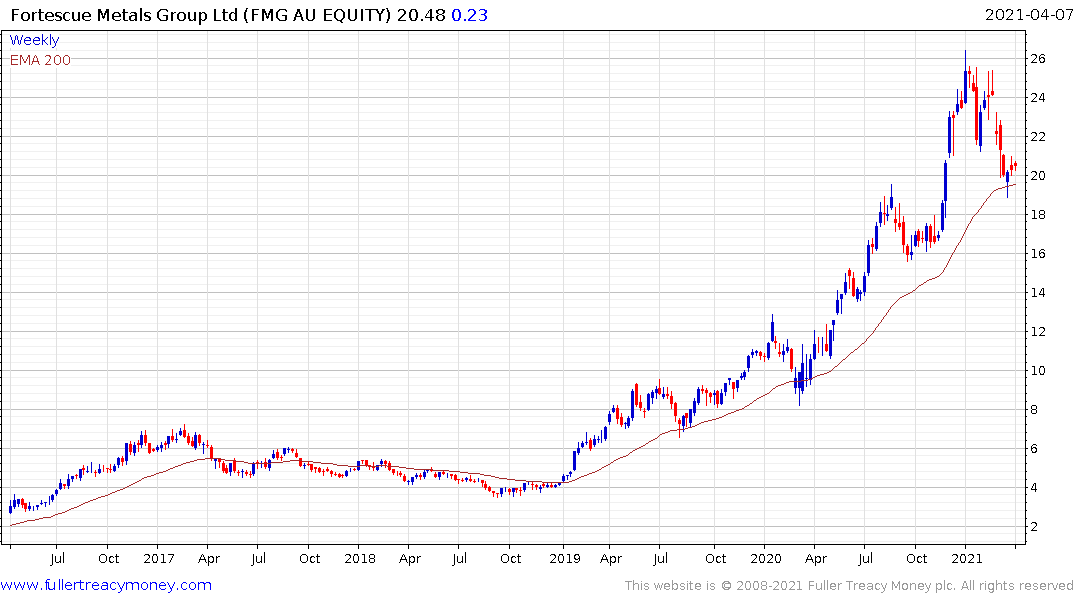The image size is (1075, 600).
Task: Click the 2021 time axis label
Action: (x=967, y=559)
